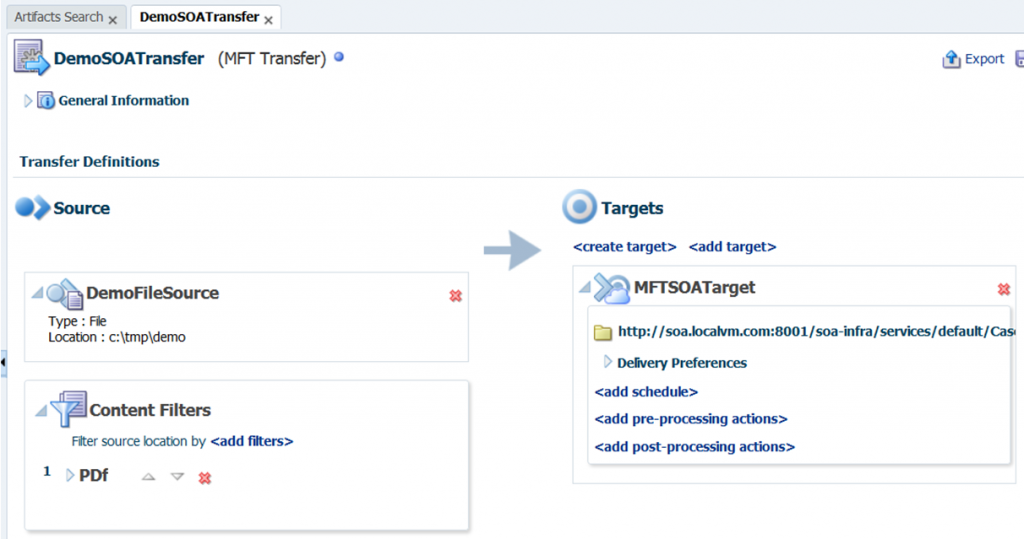Expand the PDf filter details
Image resolution: width=1024 pixels, height=539 pixels.
[70, 475]
